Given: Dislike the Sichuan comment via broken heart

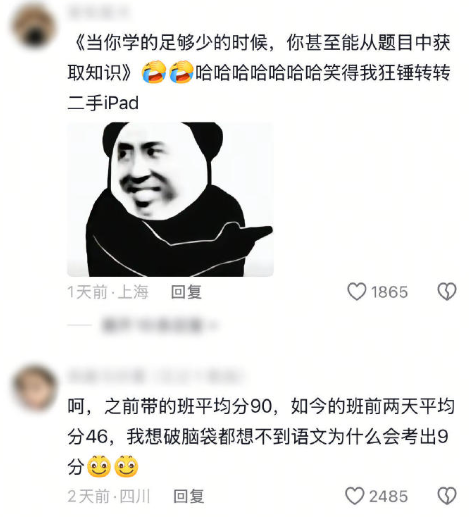Looking at the screenshot, I should (x=447, y=496).
